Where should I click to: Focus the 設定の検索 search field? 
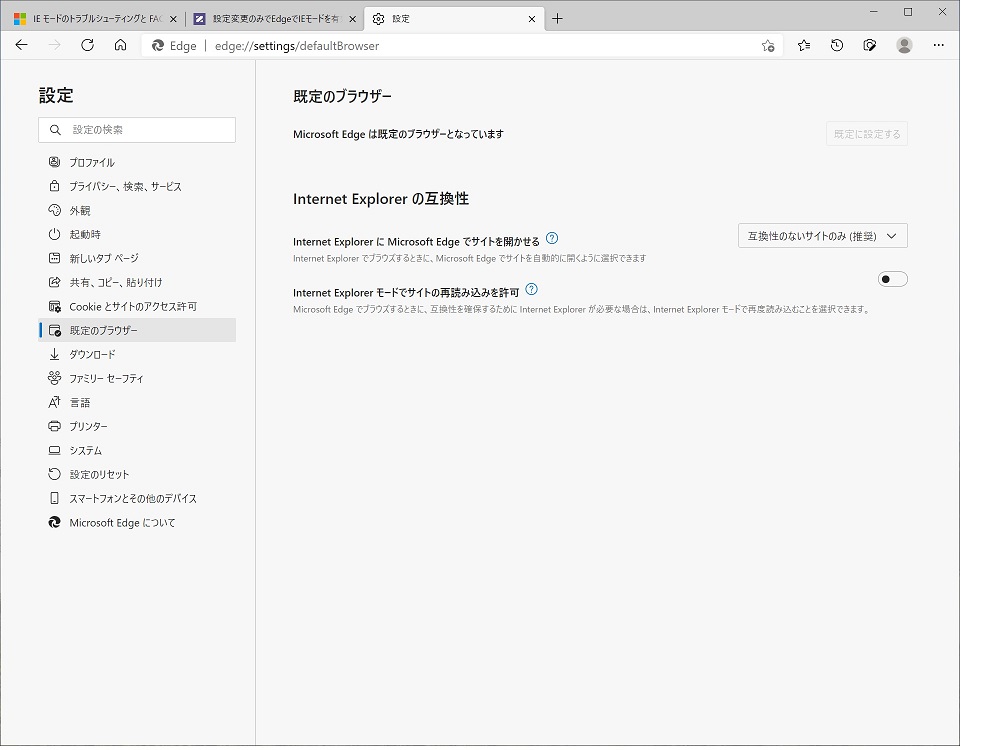pyautogui.click(x=137, y=130)
